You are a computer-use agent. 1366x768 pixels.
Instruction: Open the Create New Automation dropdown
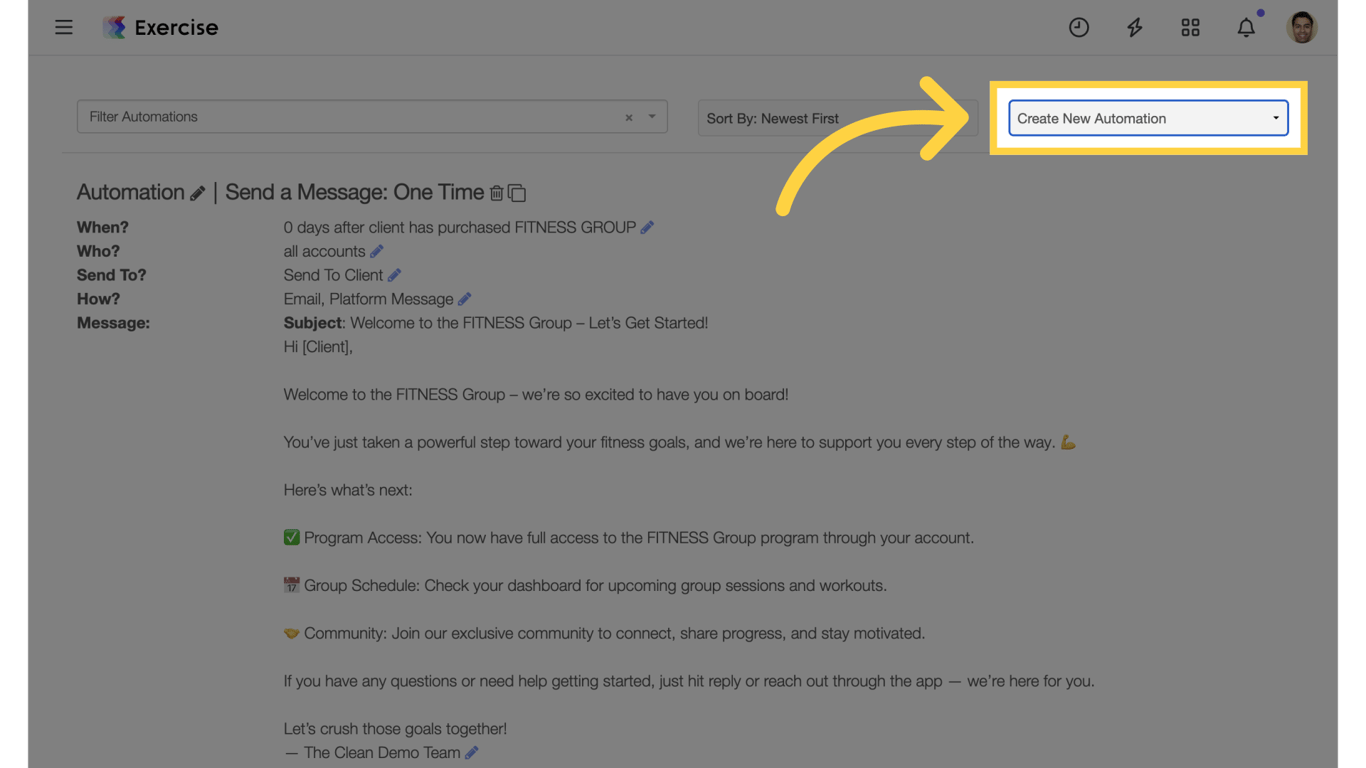pyautogui.click(x=1147, y=118)
